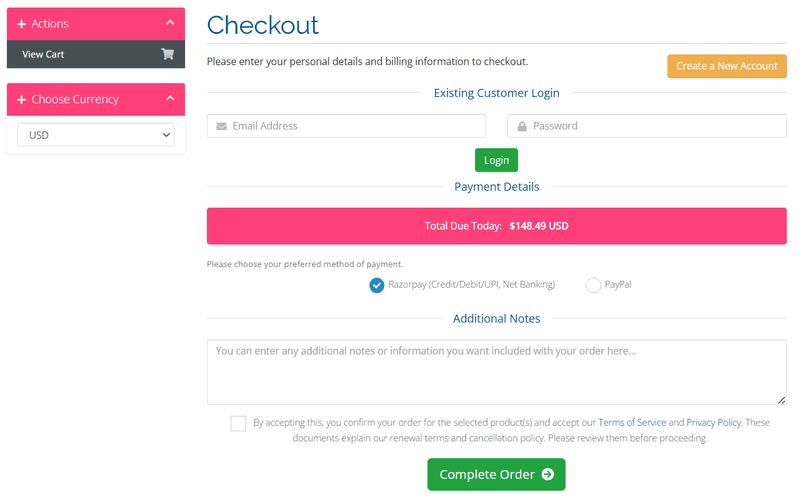Open the Terms of Service link

pos(632,422)
